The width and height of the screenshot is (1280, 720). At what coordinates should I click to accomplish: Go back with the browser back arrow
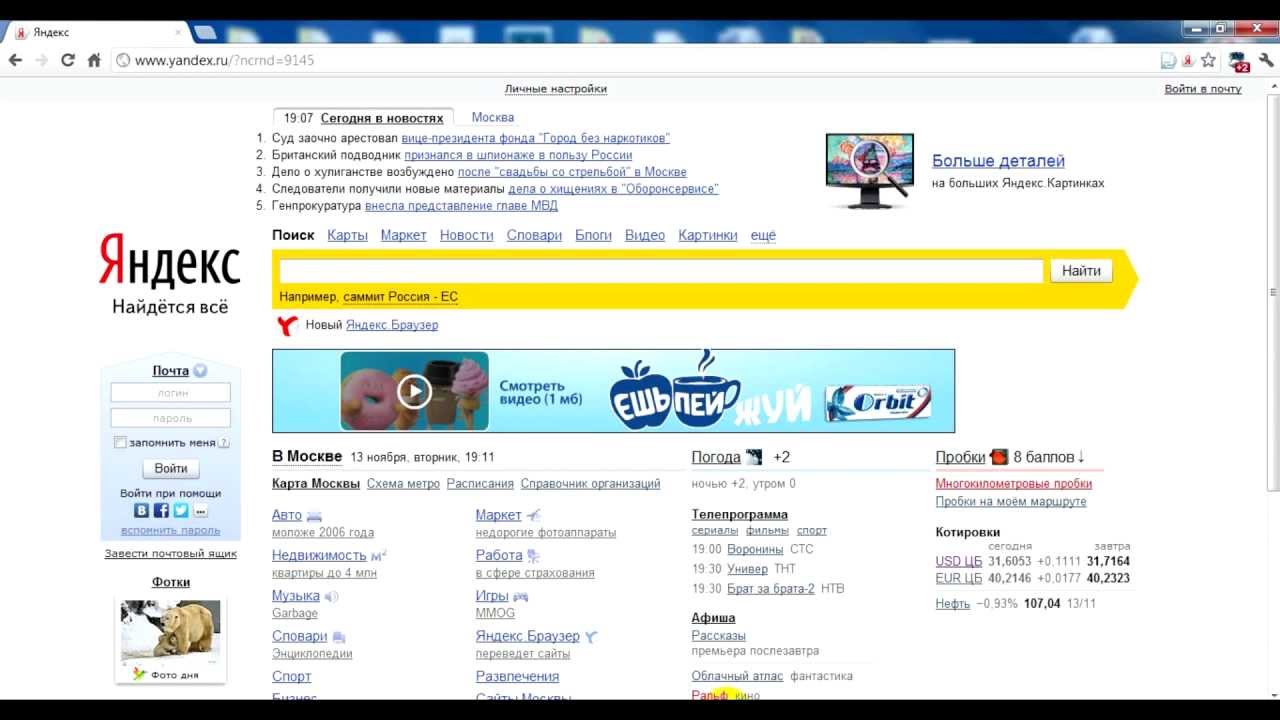tap(15, 60)
